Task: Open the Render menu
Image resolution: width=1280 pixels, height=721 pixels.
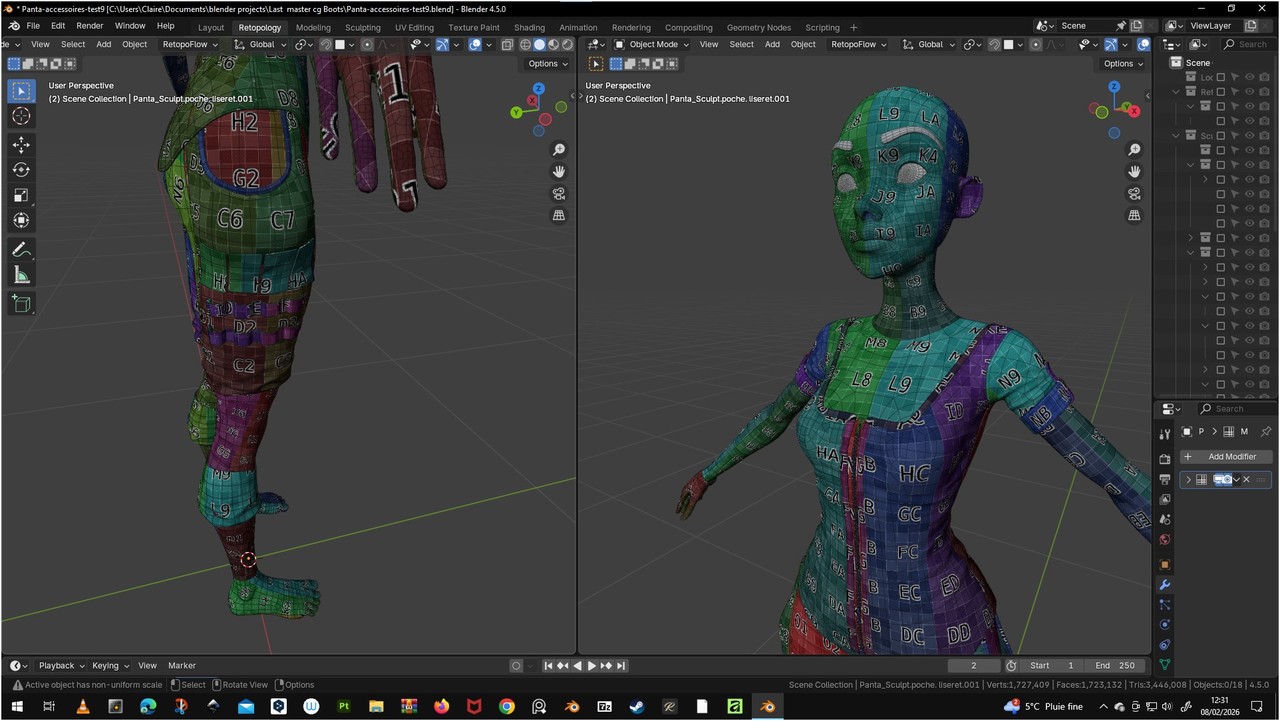Action: [x=90, y=26]
